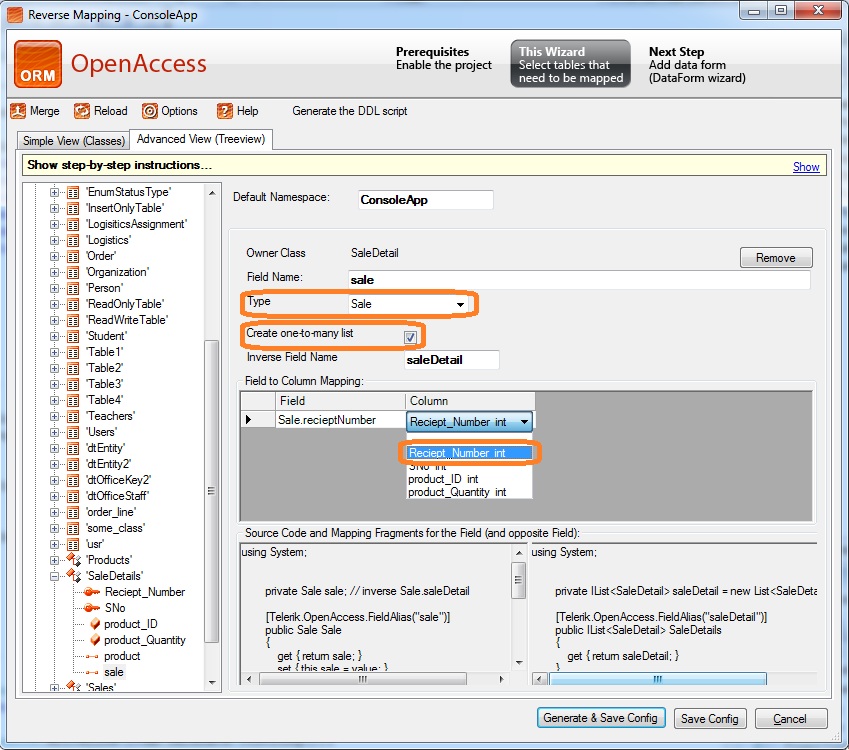This screenshot has height=750, width=849.
Task: Click the Remove button
Action: (x=776, y=258)
